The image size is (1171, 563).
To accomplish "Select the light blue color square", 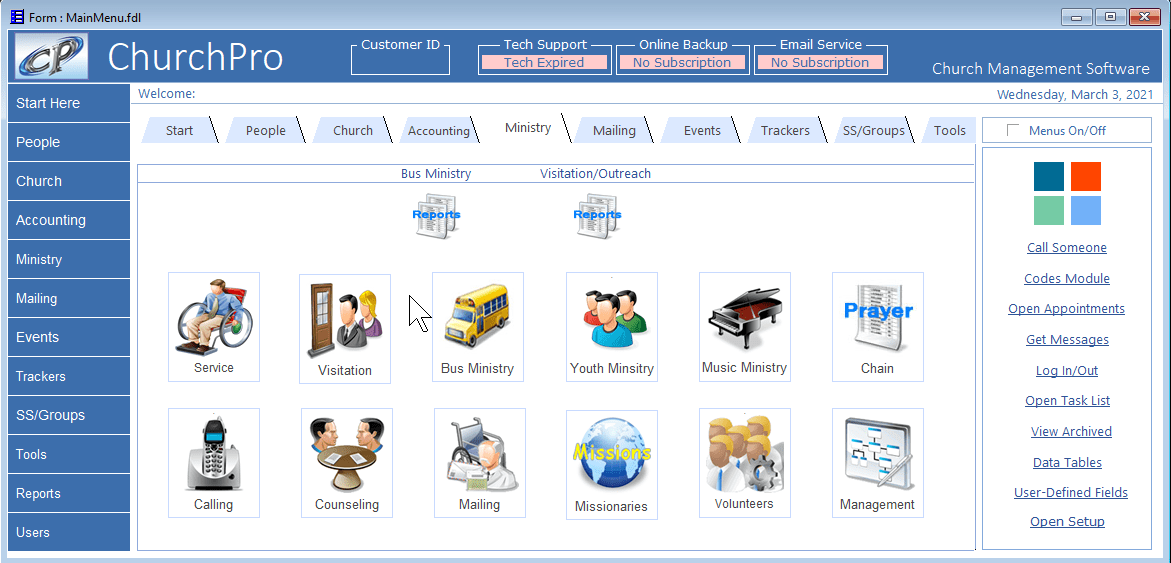I will point(1085,211).
